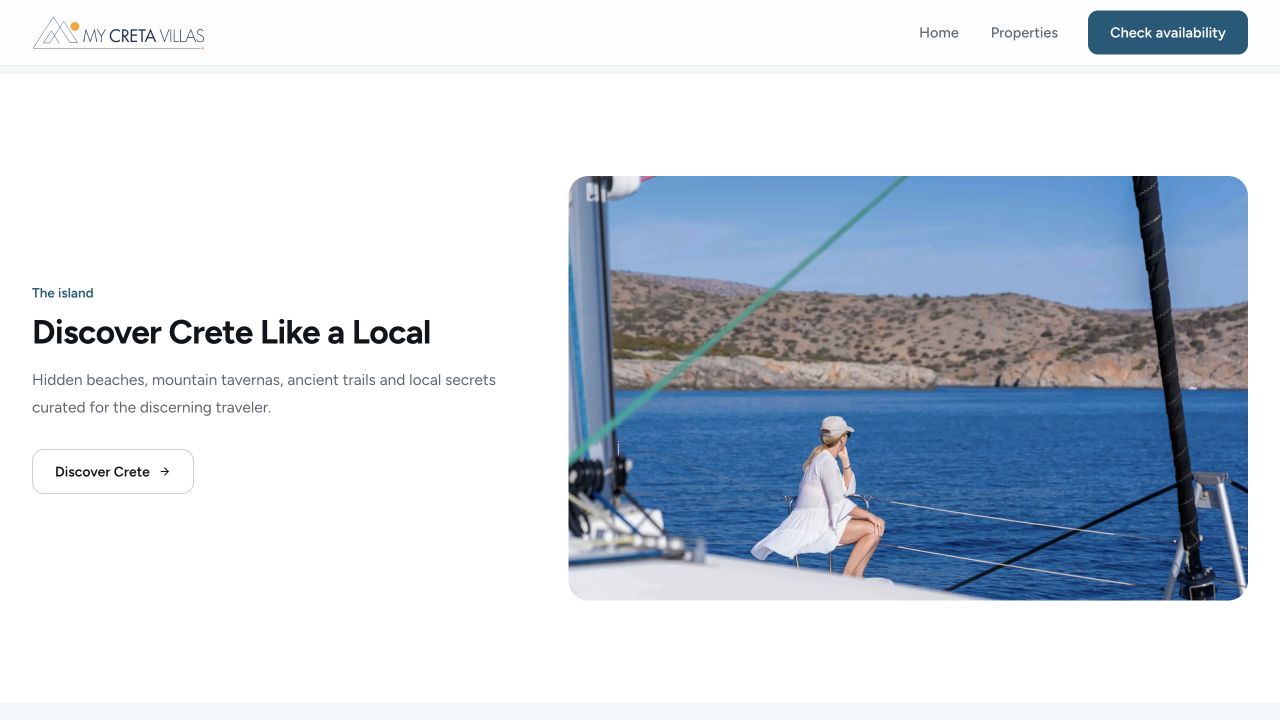The height and width of the screenshot is (720, 1280).
Task: Click the "Discover Crete Like a Local" heading
Action: pos(231,332)
